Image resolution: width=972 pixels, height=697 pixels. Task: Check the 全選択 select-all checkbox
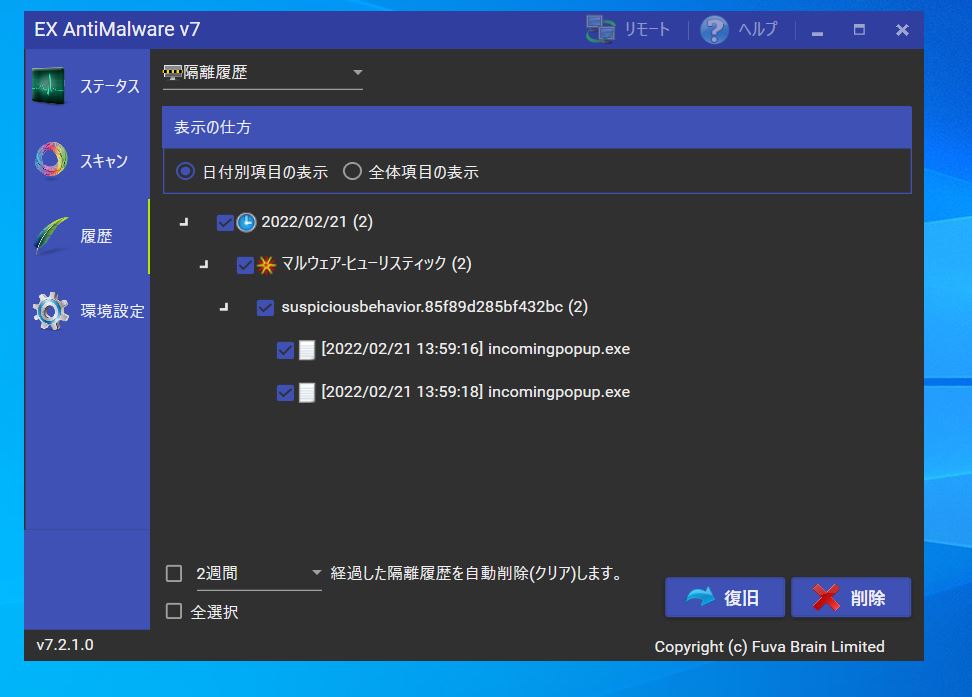coord(174,611)
